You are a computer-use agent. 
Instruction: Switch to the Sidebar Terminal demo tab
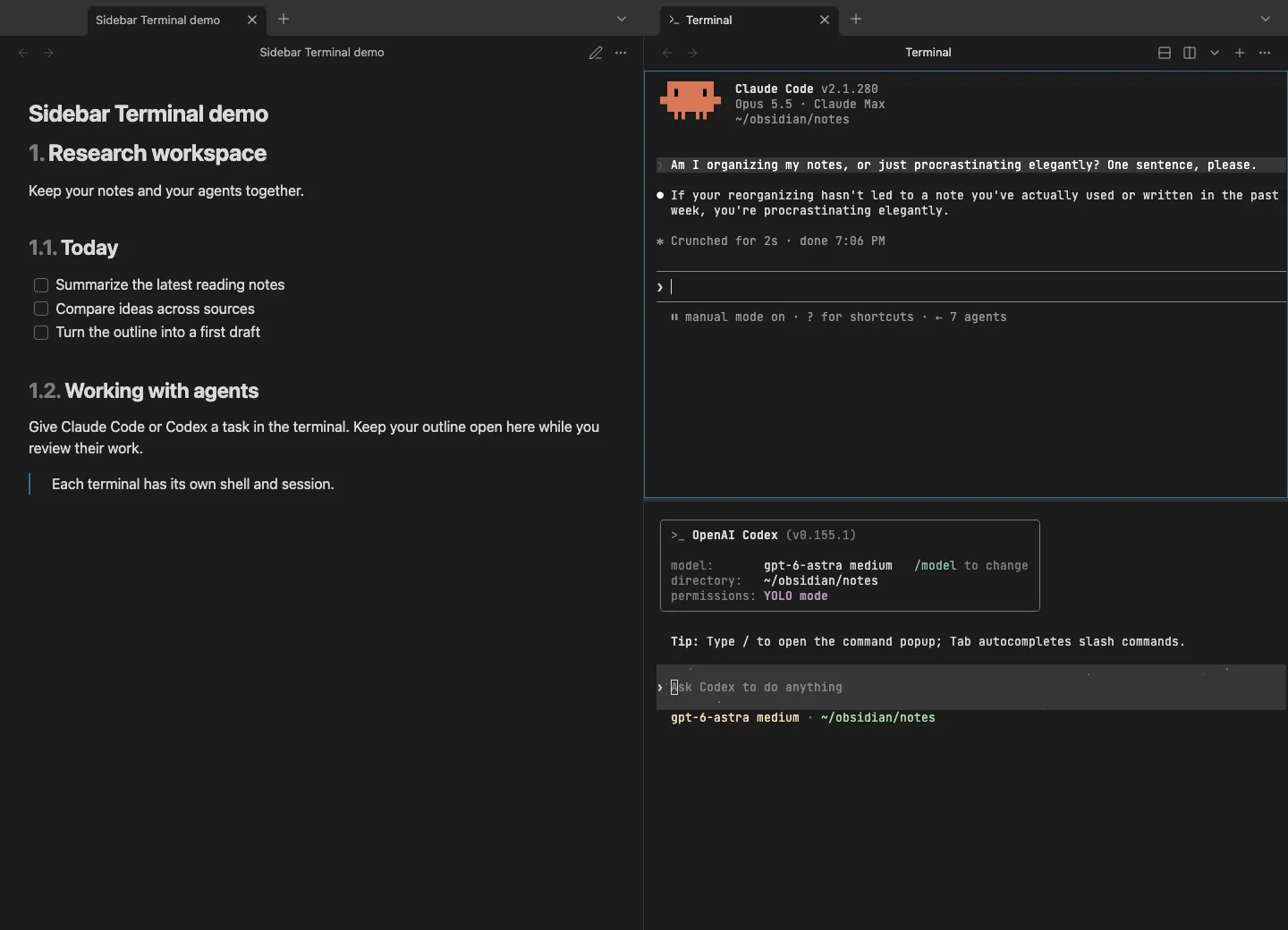pos(158,20)
